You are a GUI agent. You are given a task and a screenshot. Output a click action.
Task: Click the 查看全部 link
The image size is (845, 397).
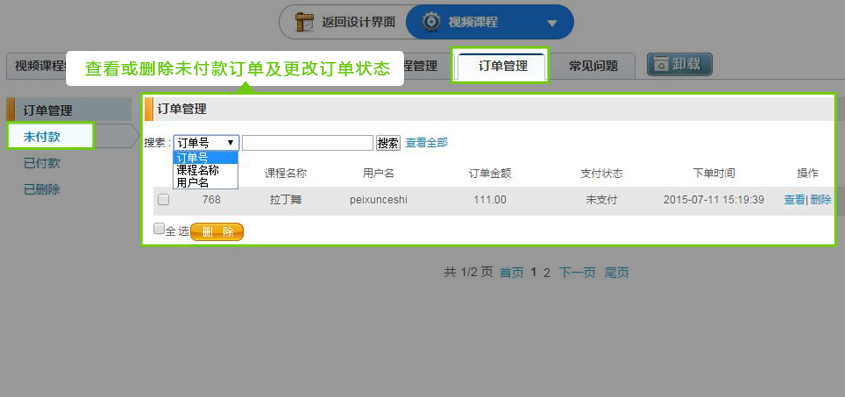pos(426,143)
